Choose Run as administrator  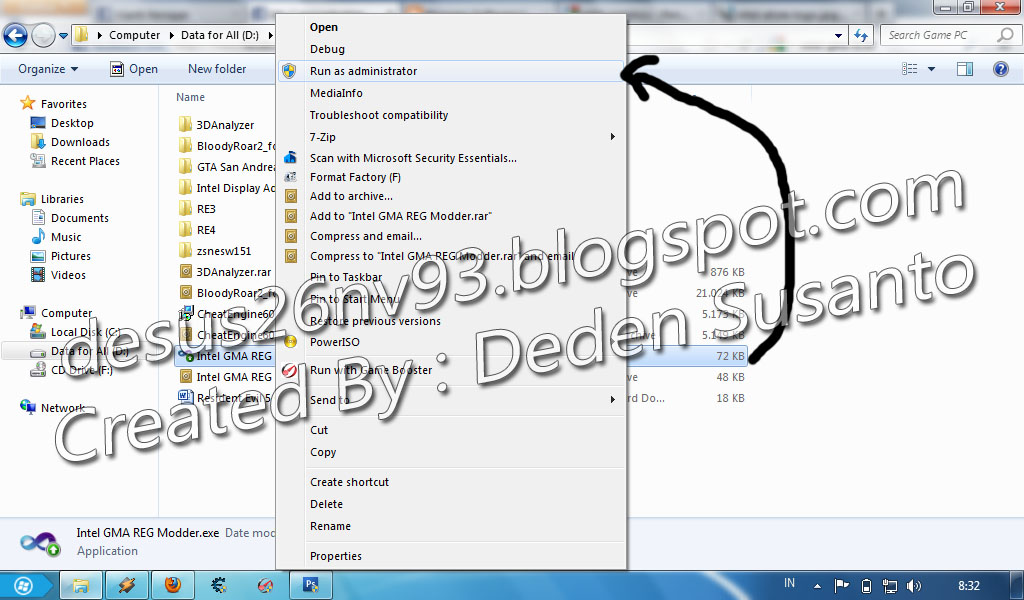tap(451, 71)
